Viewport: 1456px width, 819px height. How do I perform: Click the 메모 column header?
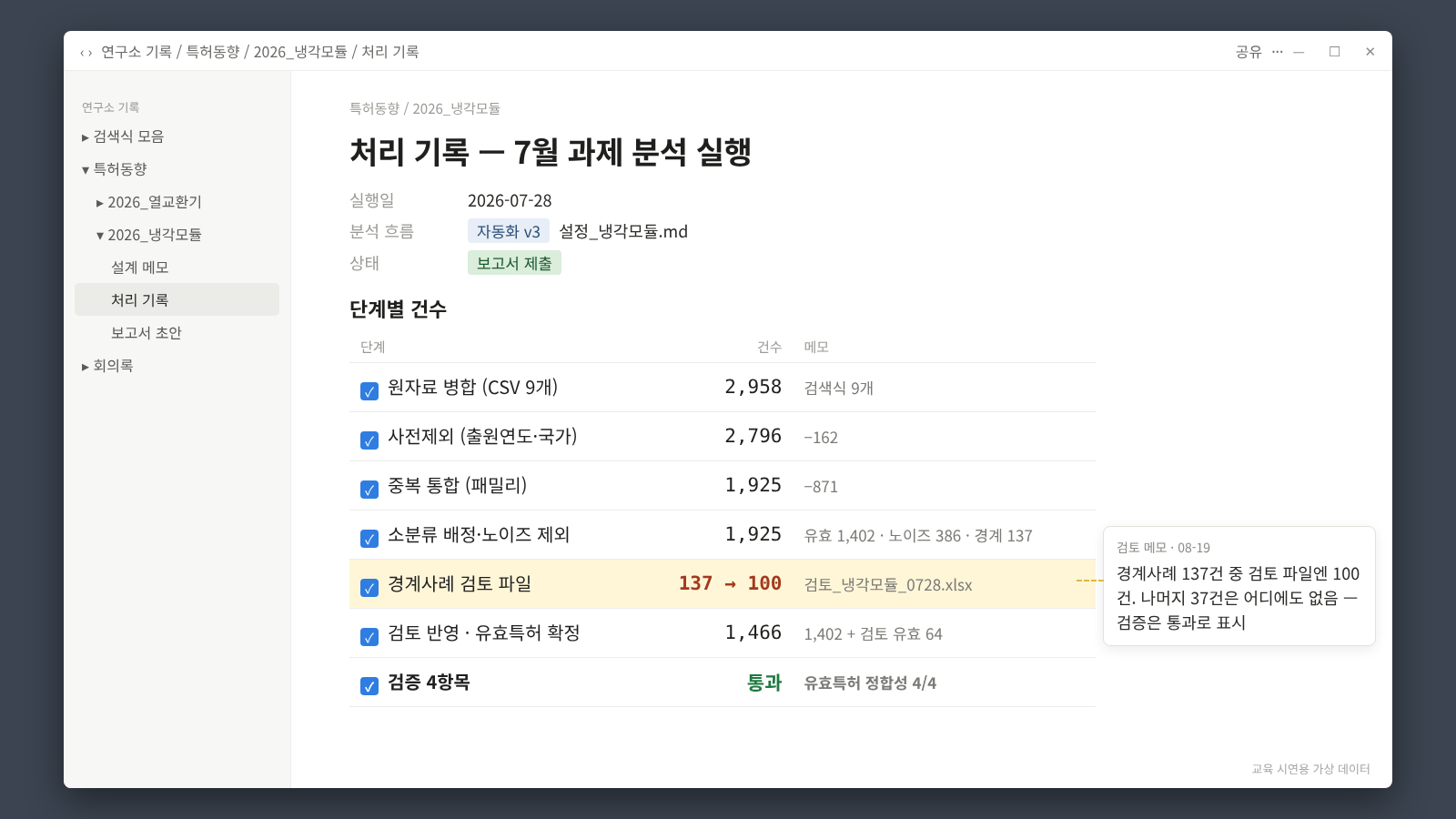[x=816, y=347]
